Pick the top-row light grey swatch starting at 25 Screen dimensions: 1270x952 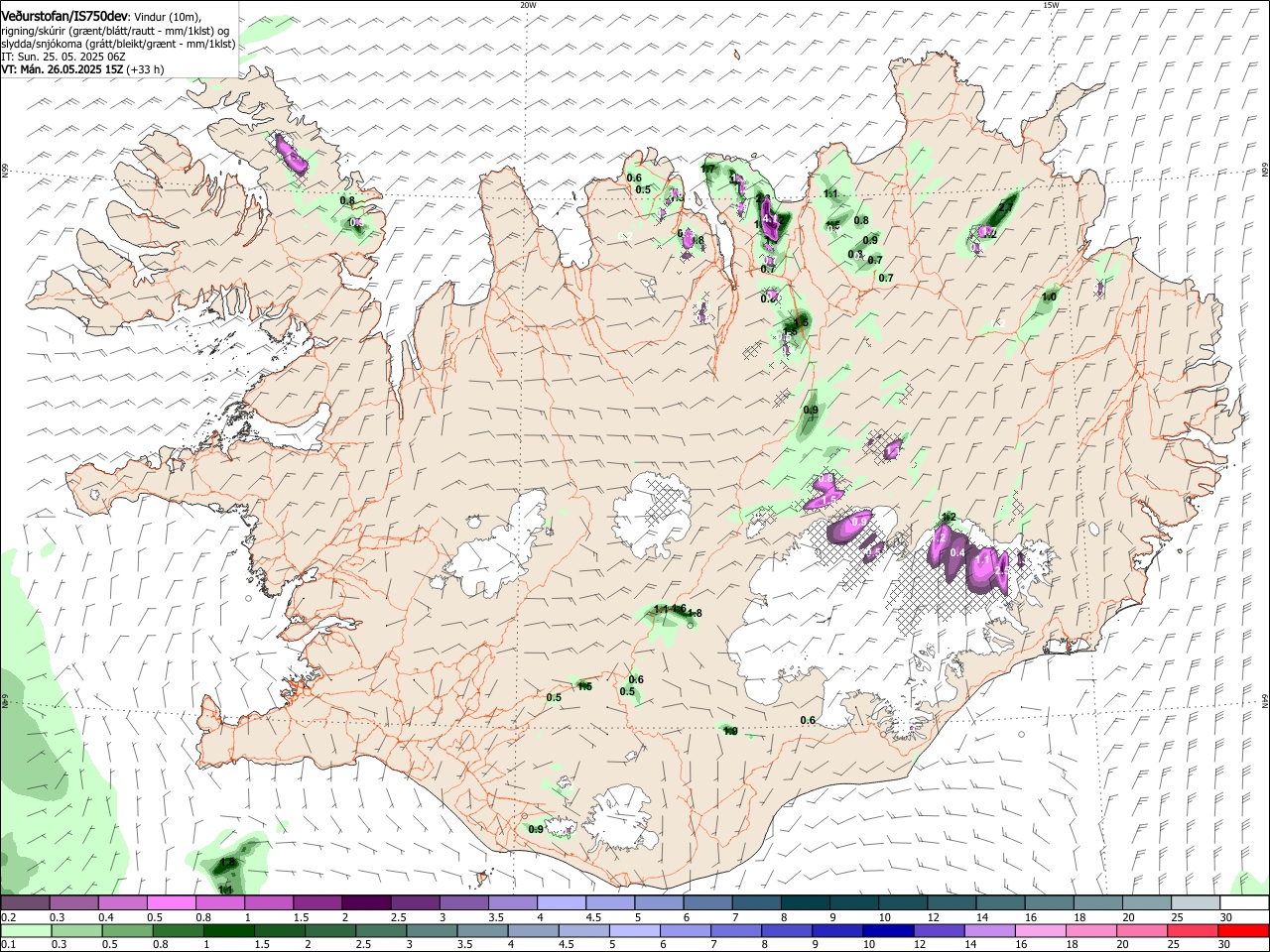coord(1196,902)
